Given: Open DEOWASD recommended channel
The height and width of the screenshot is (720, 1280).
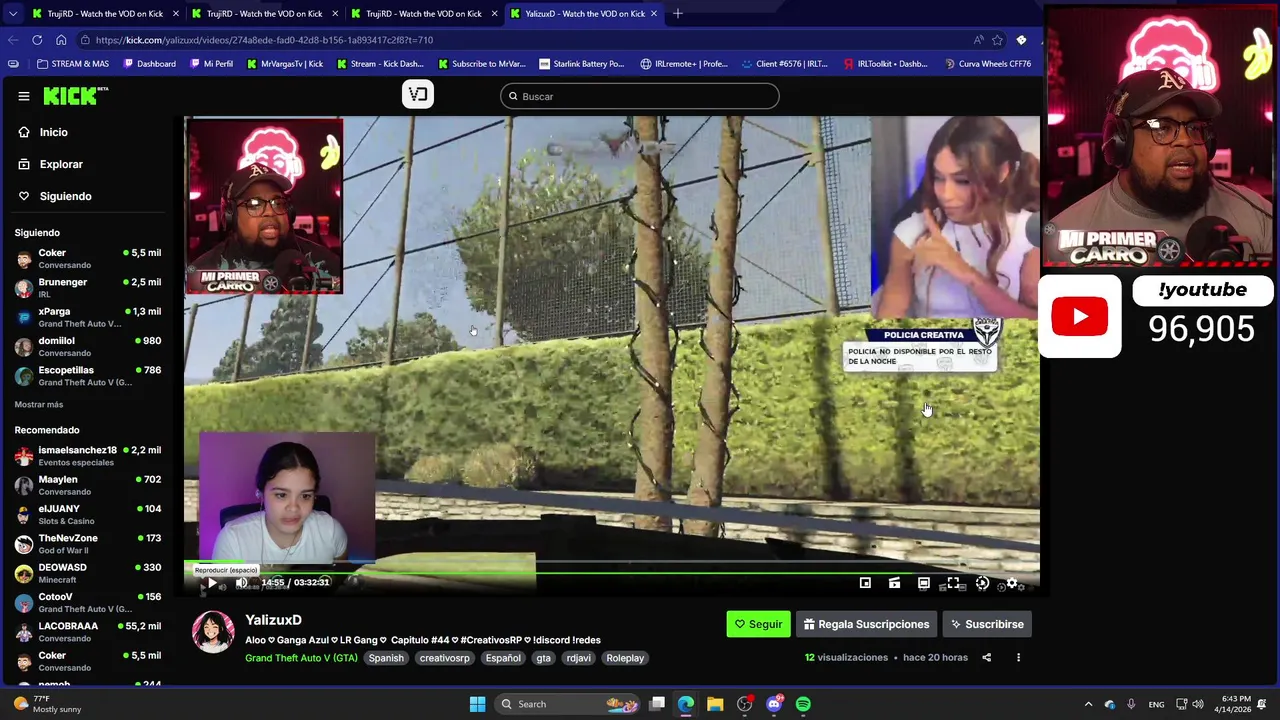Looking at the screenshot, I should tap(88, 573).
